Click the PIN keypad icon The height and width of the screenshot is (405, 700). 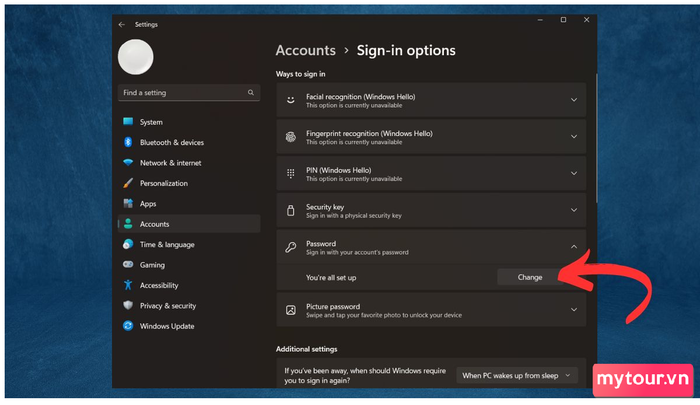[x=291, y=173]
